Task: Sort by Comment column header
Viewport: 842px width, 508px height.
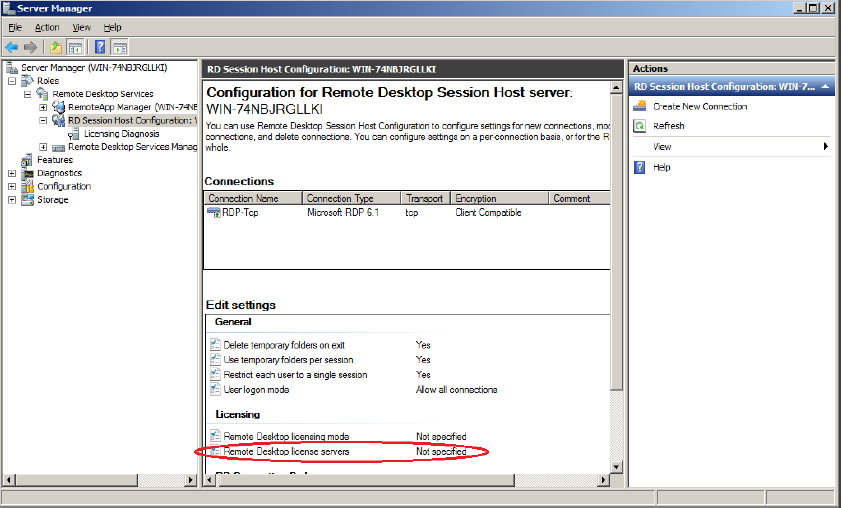Action: coord(580,198)
